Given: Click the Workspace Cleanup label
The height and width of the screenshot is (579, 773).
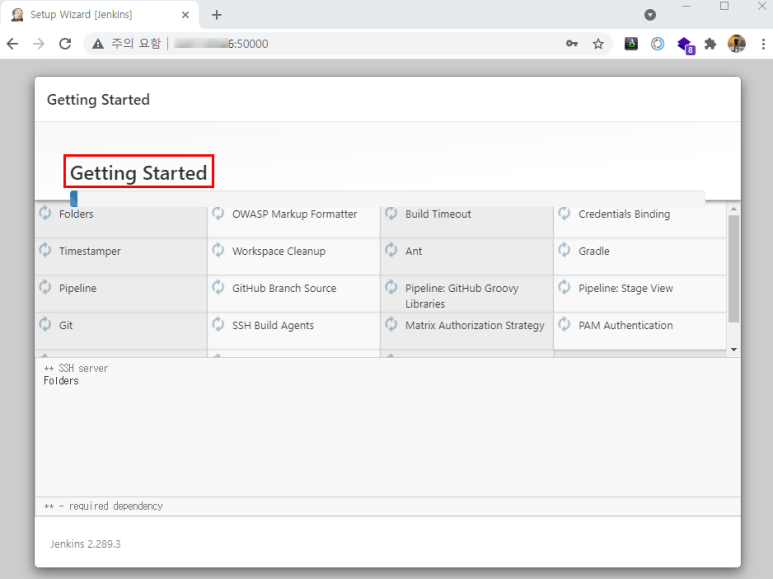Looking at the screenshot, I should [x=279, y=251].
